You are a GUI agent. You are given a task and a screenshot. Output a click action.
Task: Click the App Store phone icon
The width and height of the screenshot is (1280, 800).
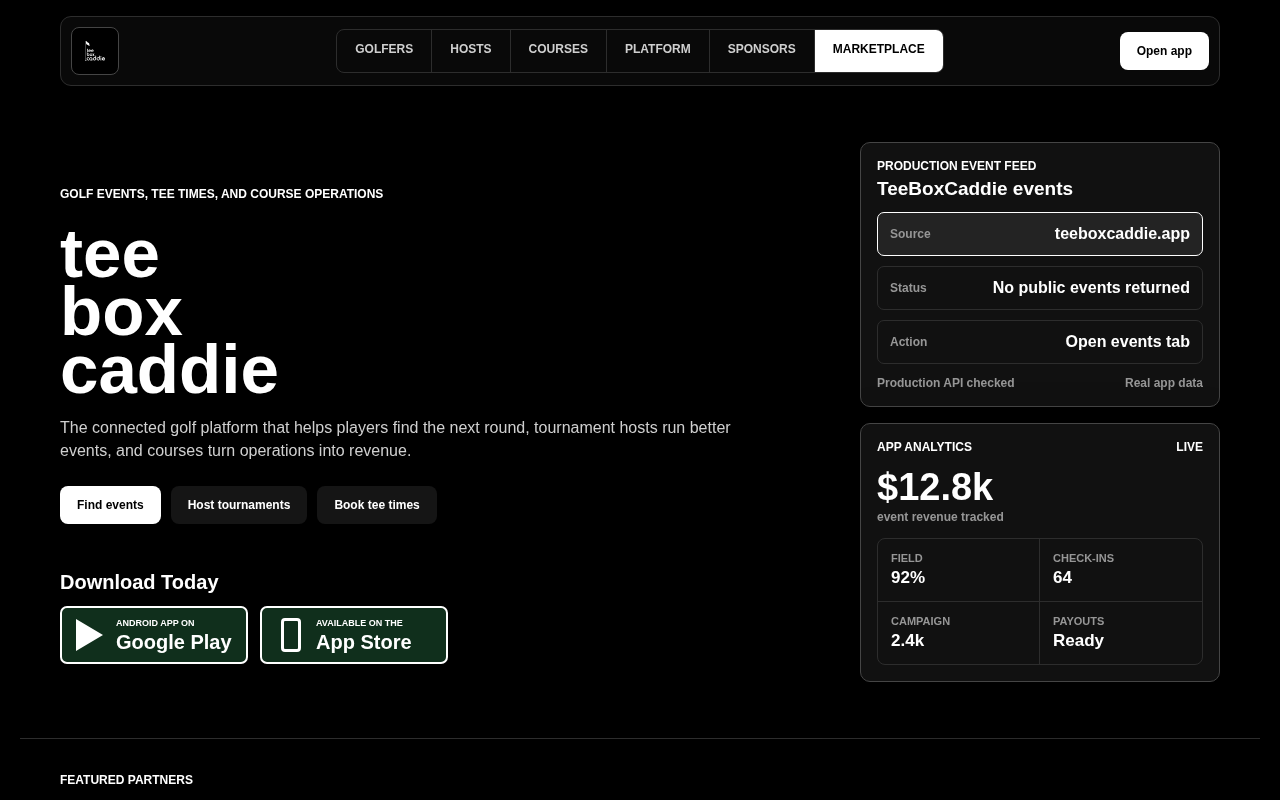pyautogui.click(x=291, y=635)
